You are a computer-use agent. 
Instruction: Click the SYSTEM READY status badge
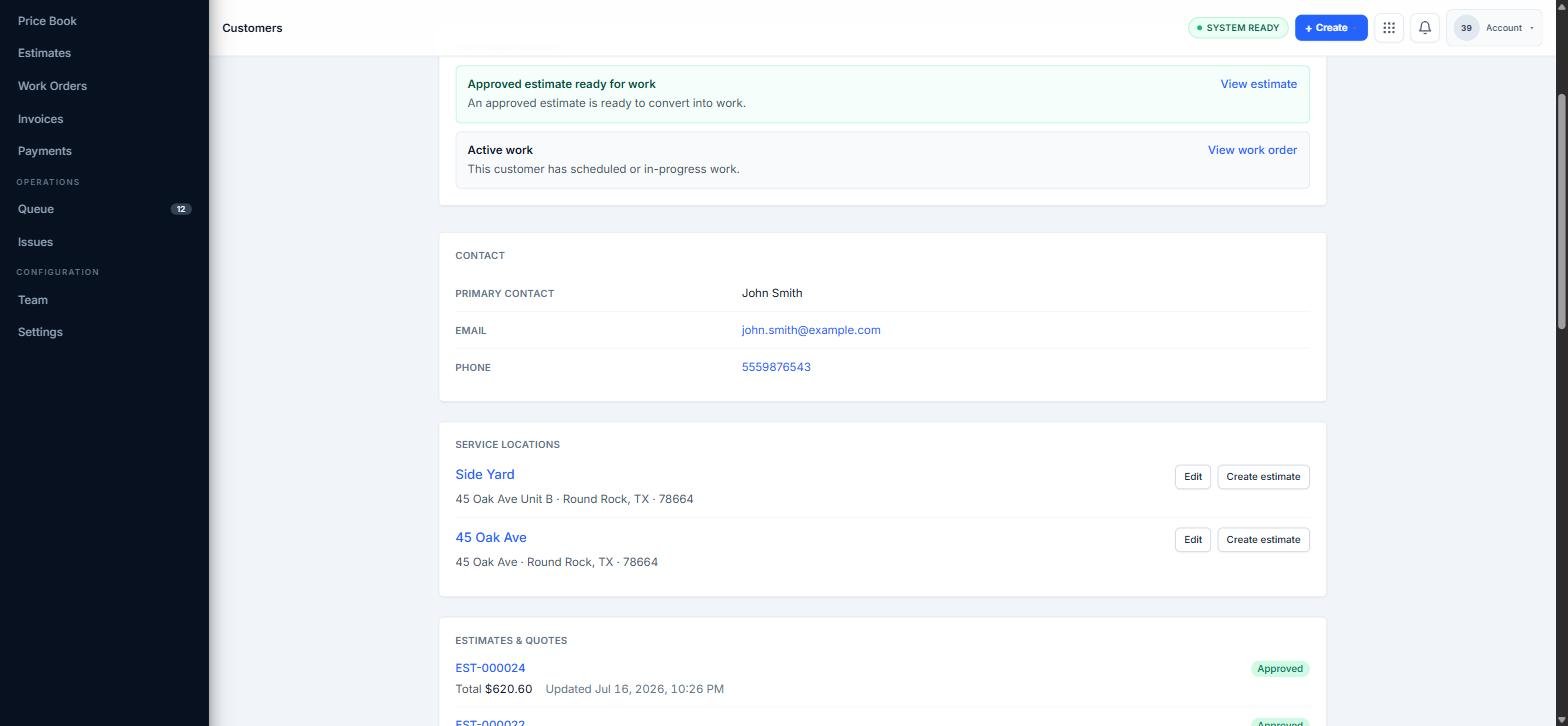[1238, 28]
